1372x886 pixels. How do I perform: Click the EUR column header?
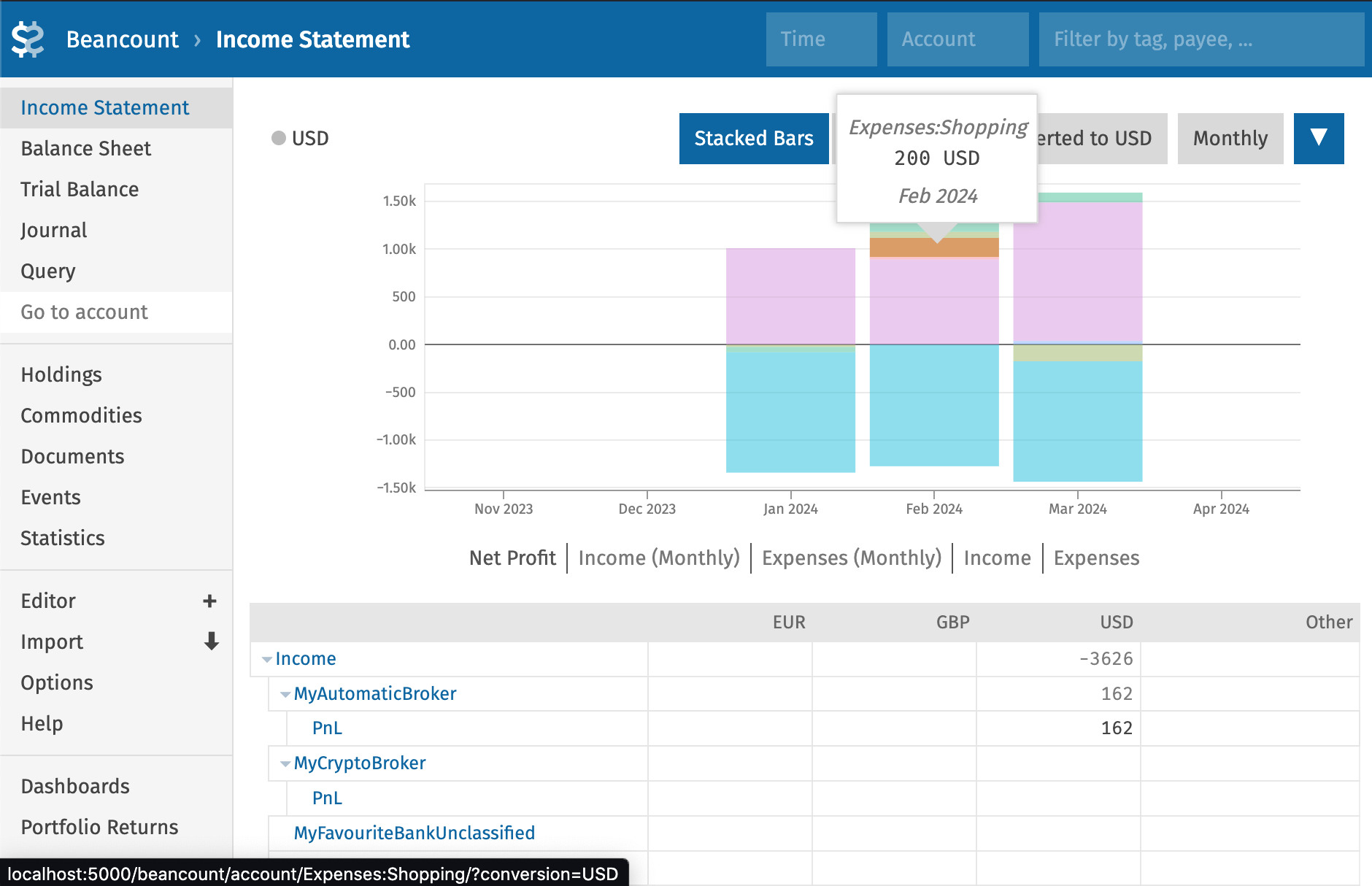788,623
